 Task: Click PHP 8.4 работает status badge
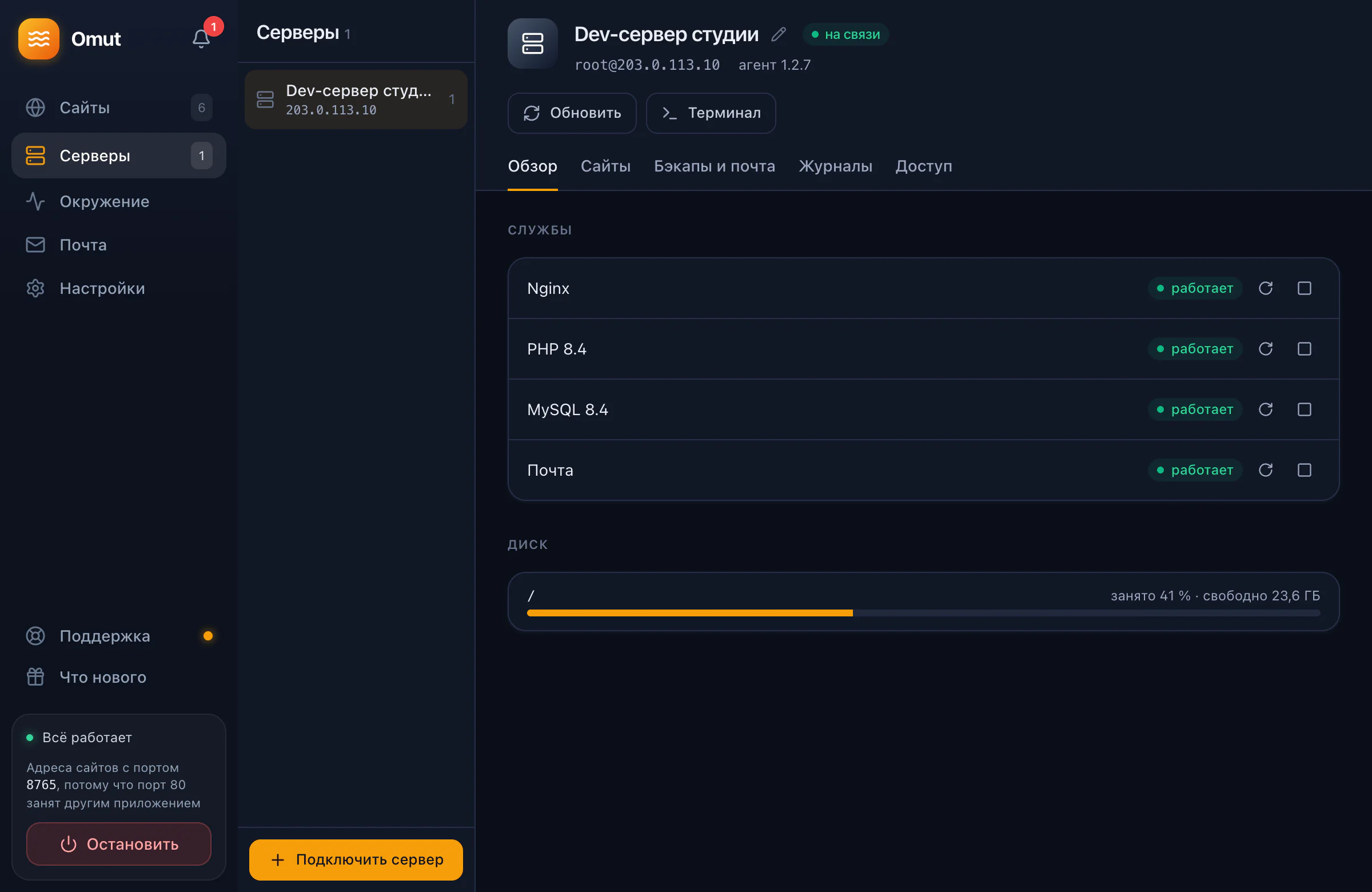click(x=1194, y=349)
